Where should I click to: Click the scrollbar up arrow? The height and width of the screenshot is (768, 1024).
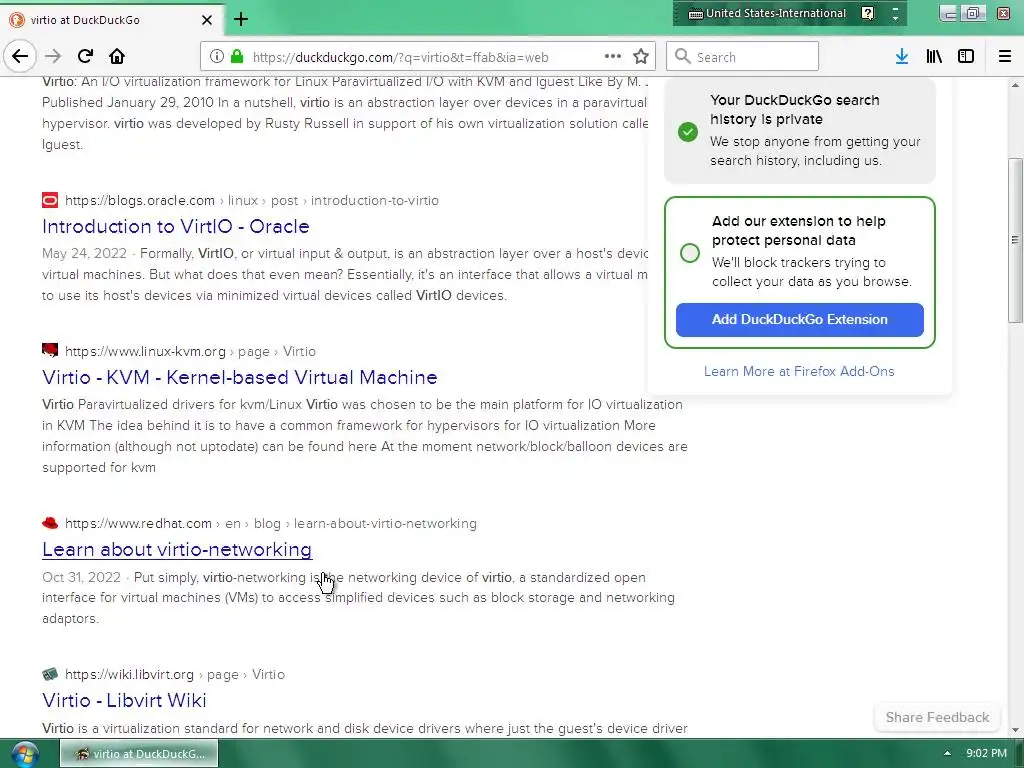point(1014,85)
